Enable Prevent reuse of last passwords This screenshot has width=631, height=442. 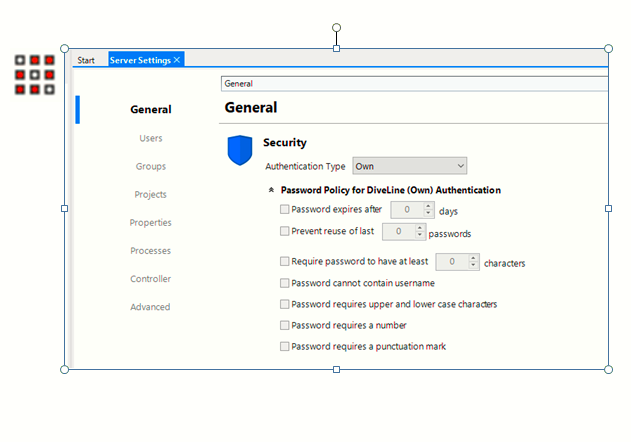tap(285, 232)
